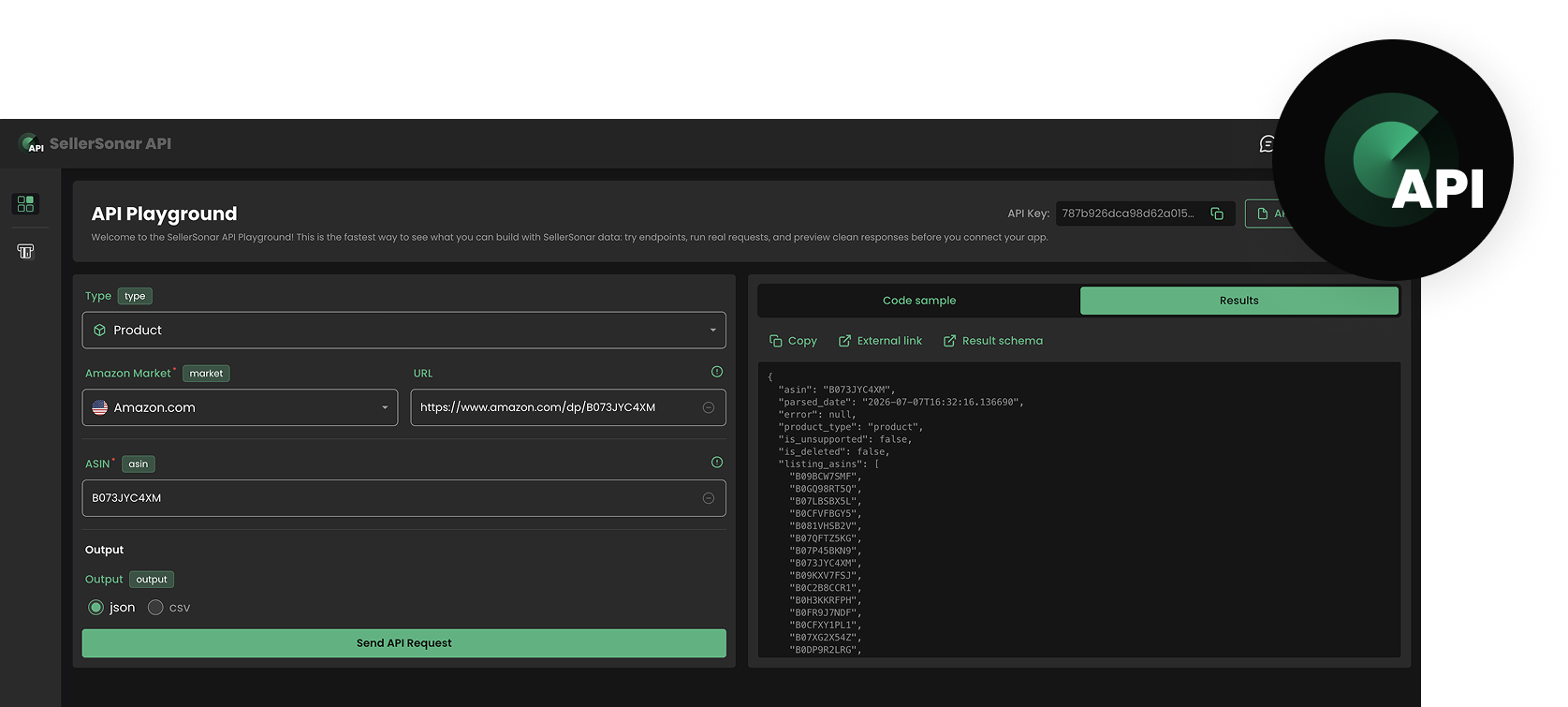This screenshot has width=1568, height=707.
Task: Click the SellerSonar API logo
Action: 95,143
